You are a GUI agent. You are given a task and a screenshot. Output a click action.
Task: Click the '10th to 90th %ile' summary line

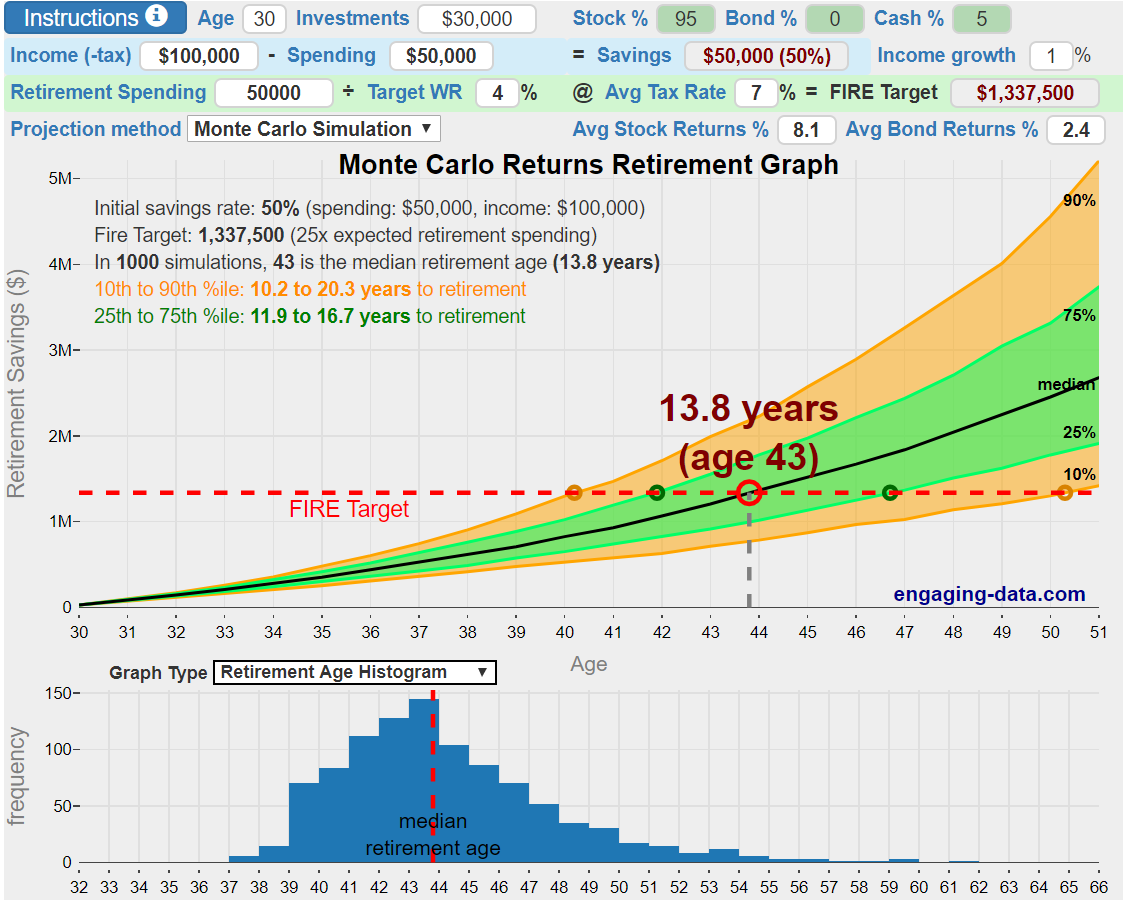(x=310, y=289)
